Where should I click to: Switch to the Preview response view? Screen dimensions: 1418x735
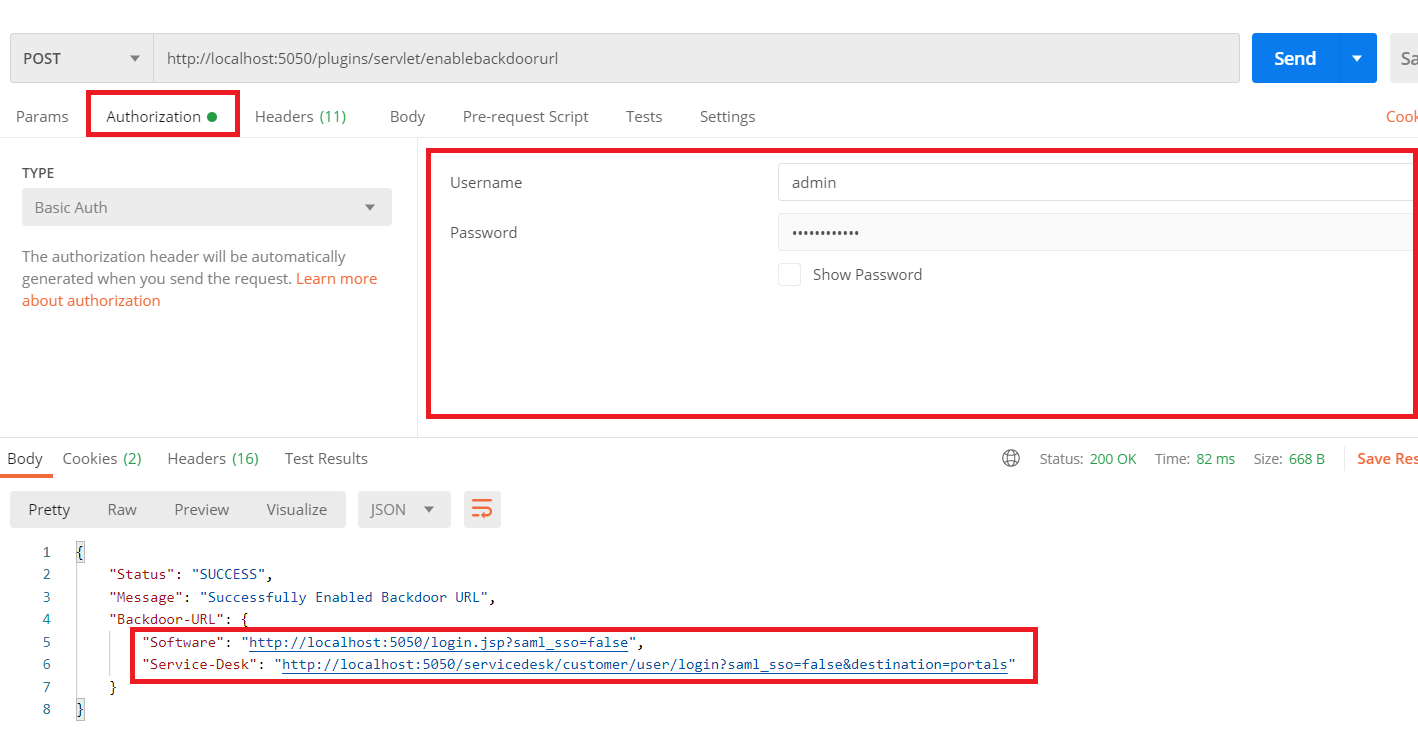coord(201,509)
